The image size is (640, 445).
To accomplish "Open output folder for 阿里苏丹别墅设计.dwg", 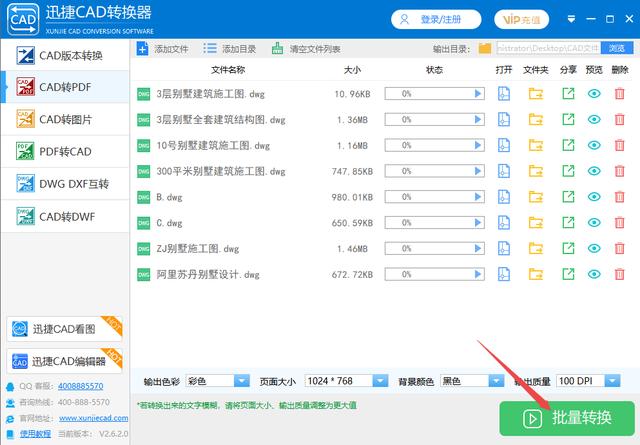I will tap(536, 274).
